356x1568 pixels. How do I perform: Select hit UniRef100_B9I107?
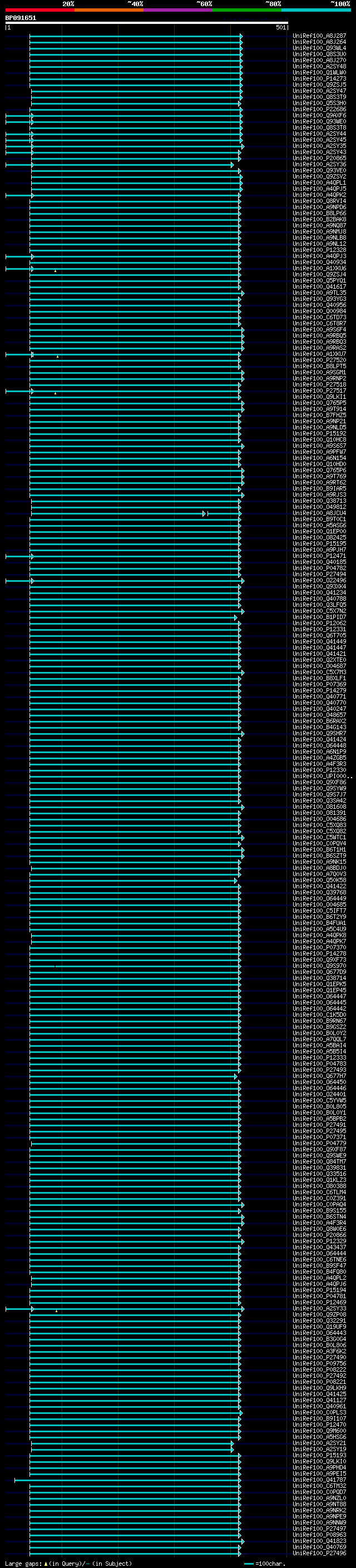tap(319, 1419)
